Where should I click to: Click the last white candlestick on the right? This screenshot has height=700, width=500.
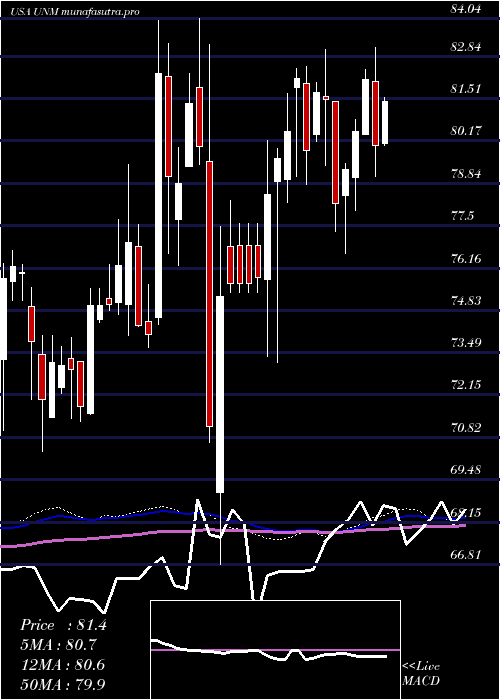point(385,122)
